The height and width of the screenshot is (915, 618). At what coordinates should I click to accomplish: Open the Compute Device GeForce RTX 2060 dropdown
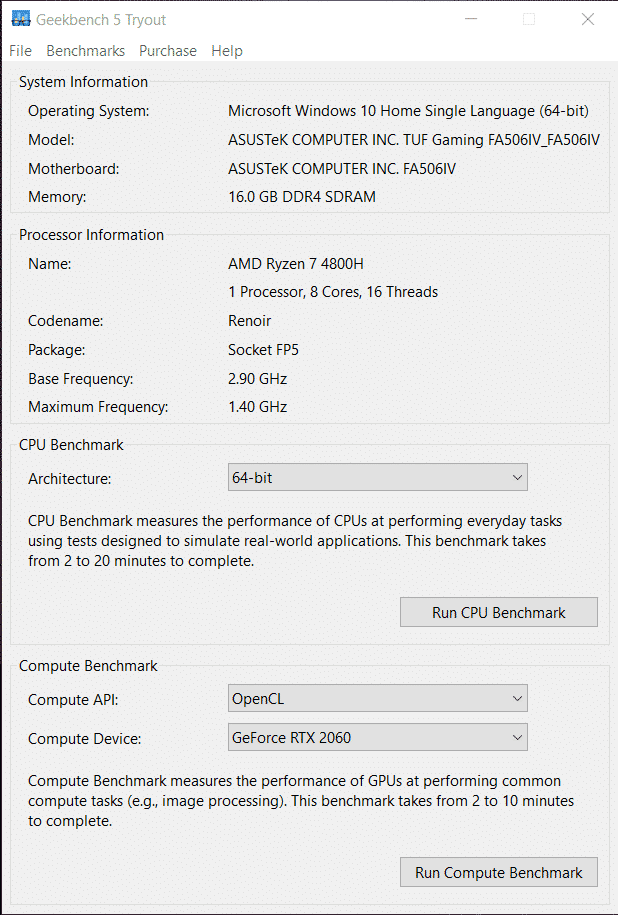click(378, 738)
